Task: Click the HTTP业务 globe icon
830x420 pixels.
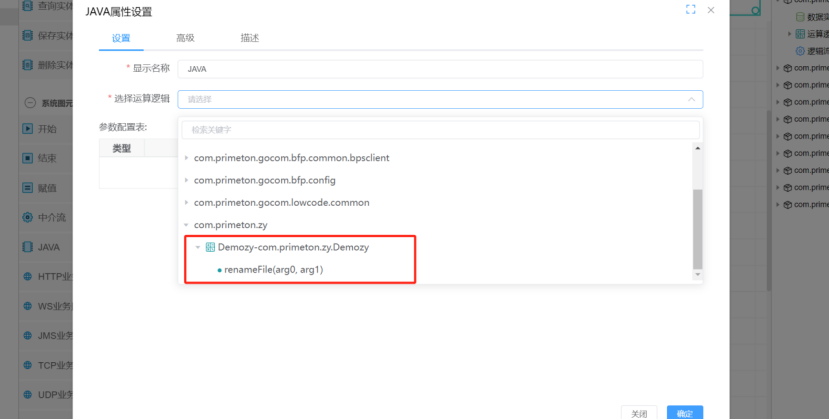Action: point(28,276)
